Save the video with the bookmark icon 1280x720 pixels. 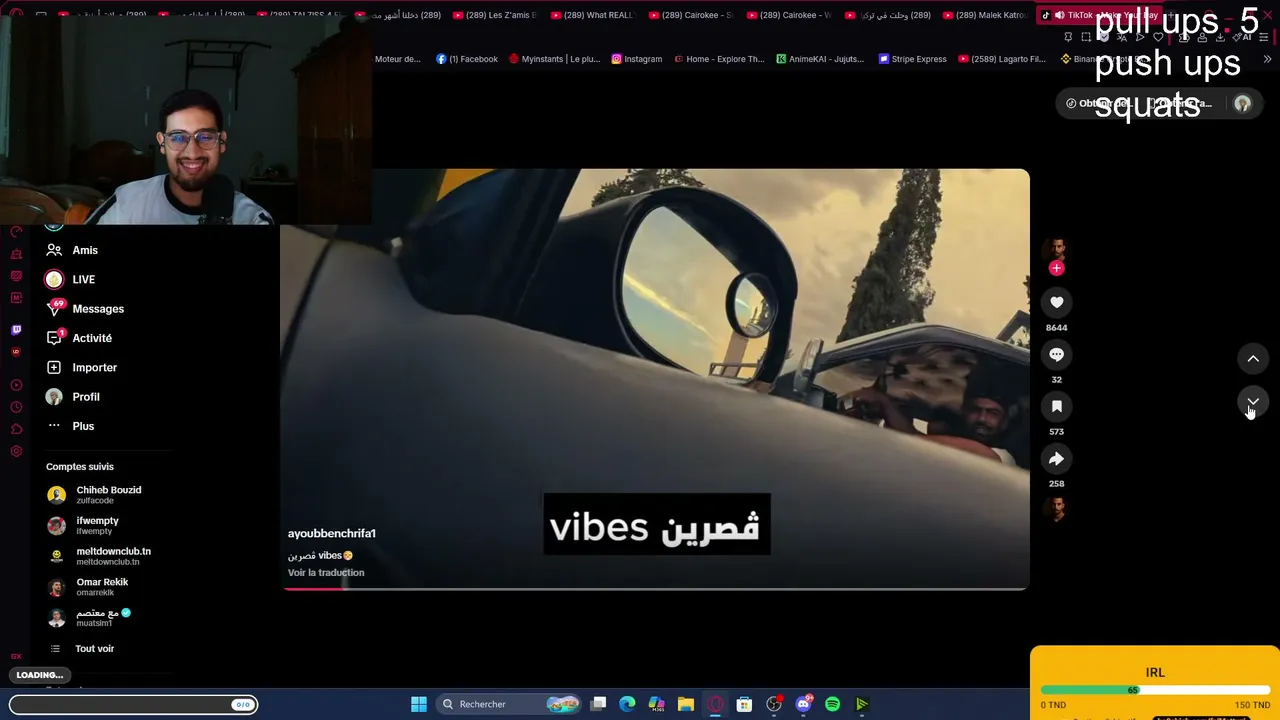click(x=1056, y=406)
